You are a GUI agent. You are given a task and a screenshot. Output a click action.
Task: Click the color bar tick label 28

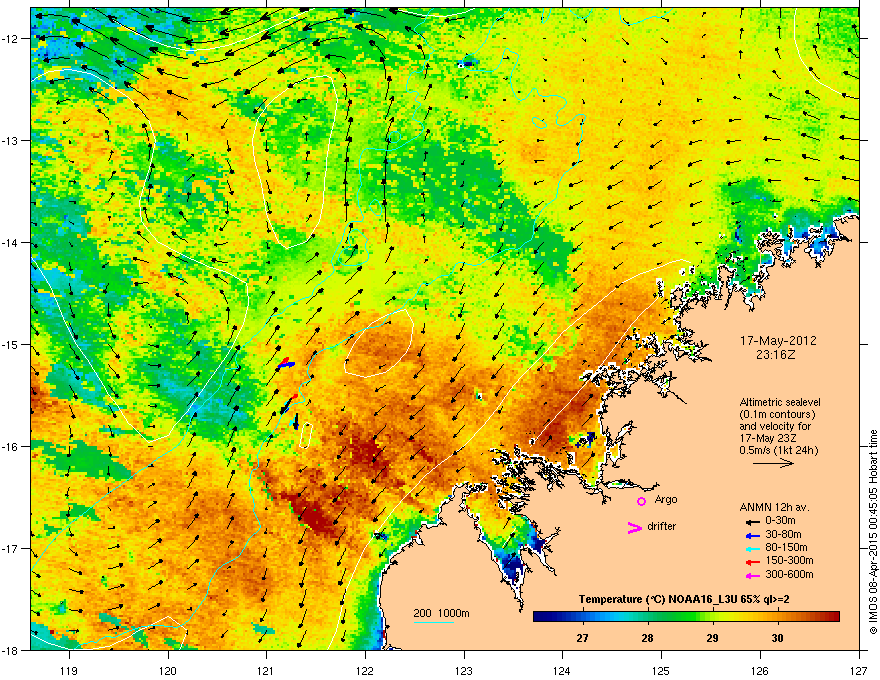point(647,638)
